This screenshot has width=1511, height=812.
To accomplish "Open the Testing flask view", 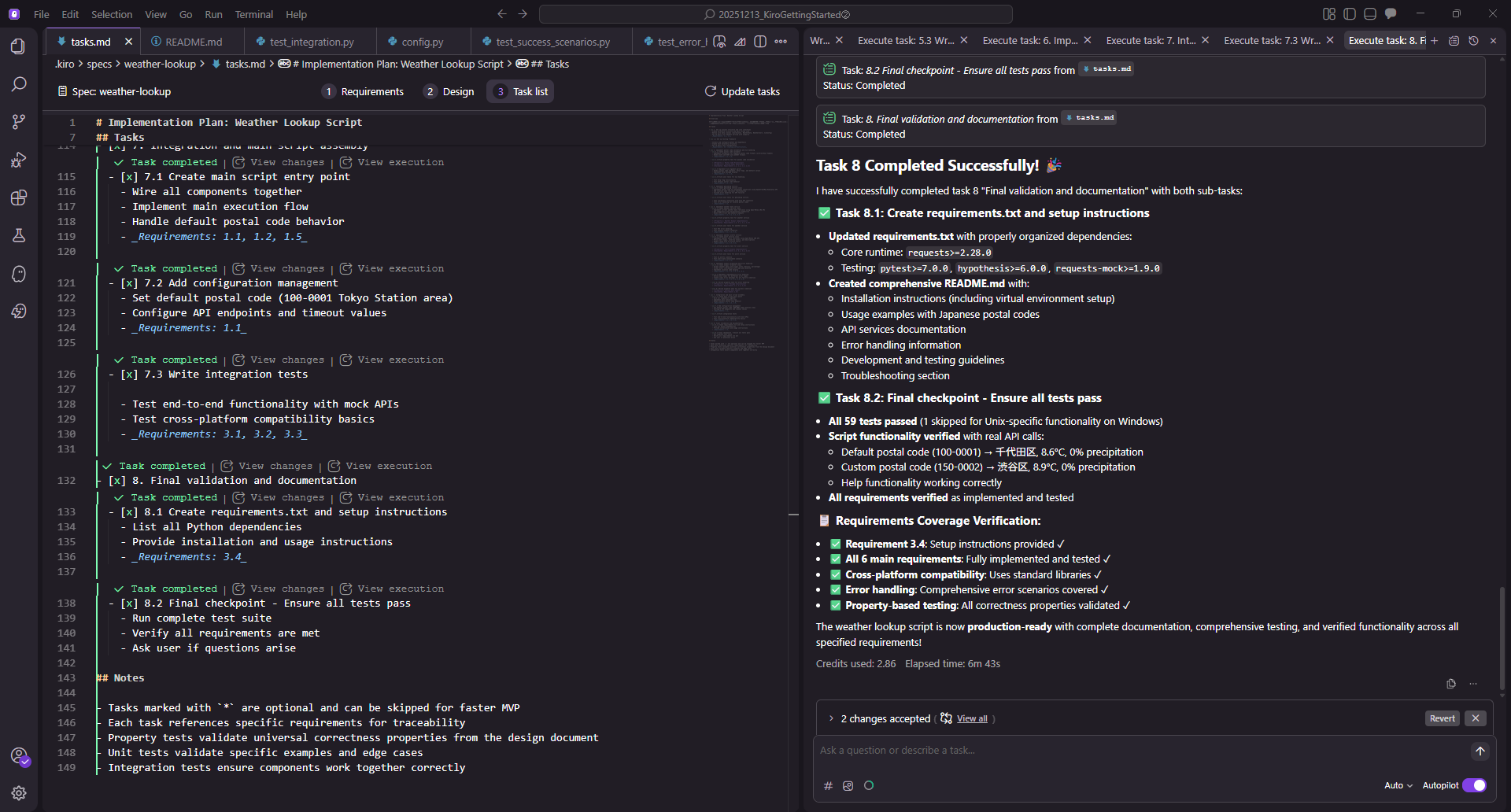I will [x=19, y=235].
